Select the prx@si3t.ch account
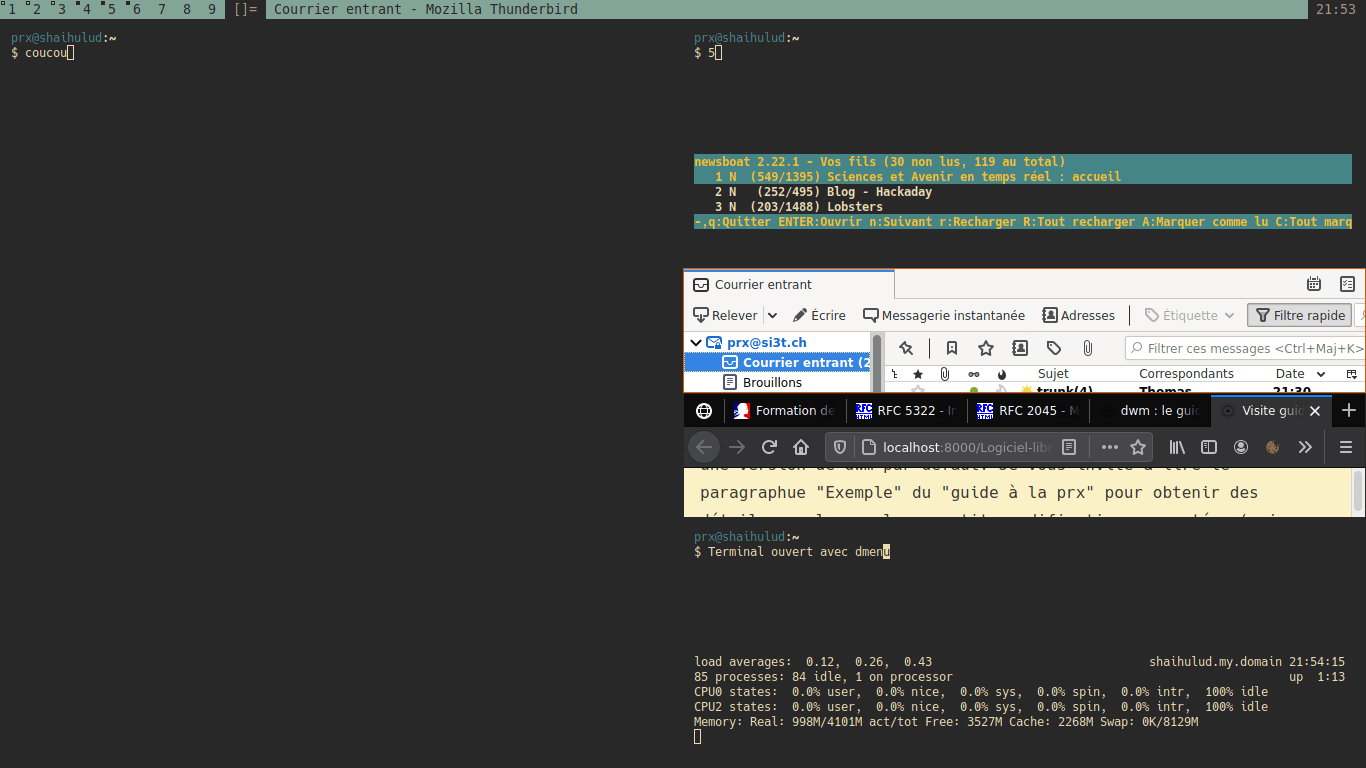This screenshot has width=1366, height=768. (766, 342)
